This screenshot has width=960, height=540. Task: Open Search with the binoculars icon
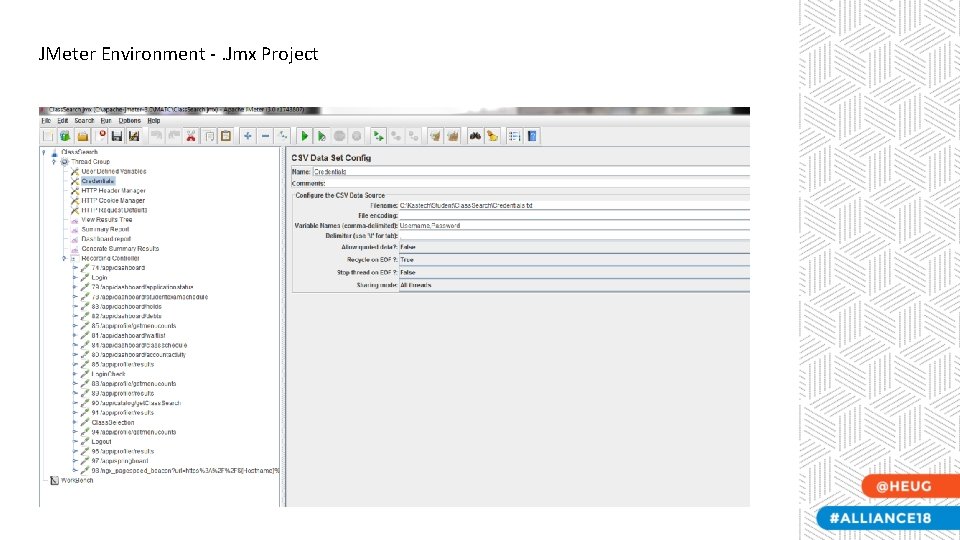[x=475, y=136]
